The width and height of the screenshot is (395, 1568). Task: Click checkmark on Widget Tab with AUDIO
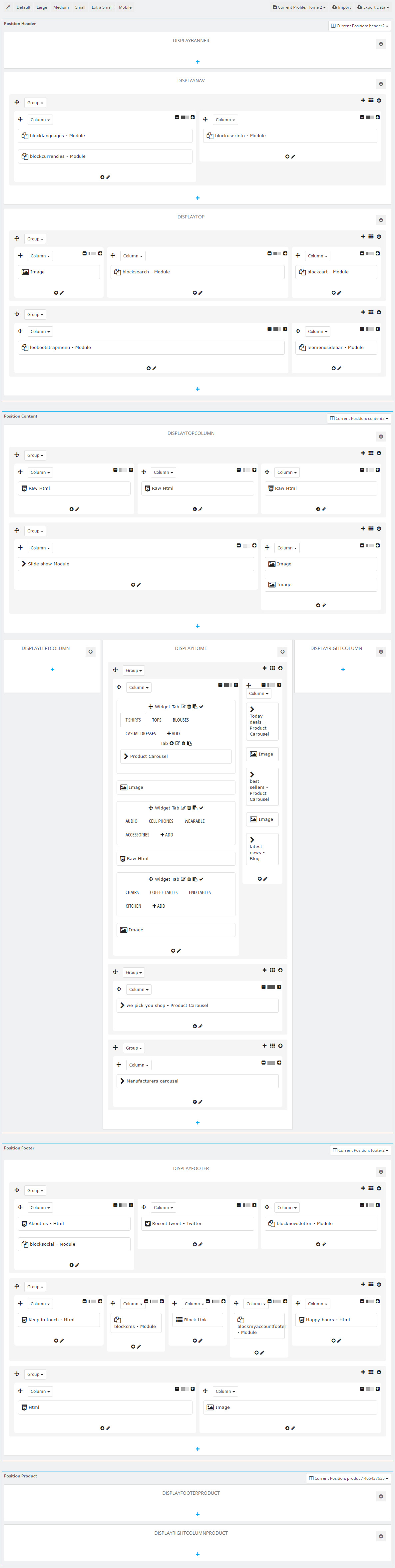pyautogui.click(x=201, y=808)
